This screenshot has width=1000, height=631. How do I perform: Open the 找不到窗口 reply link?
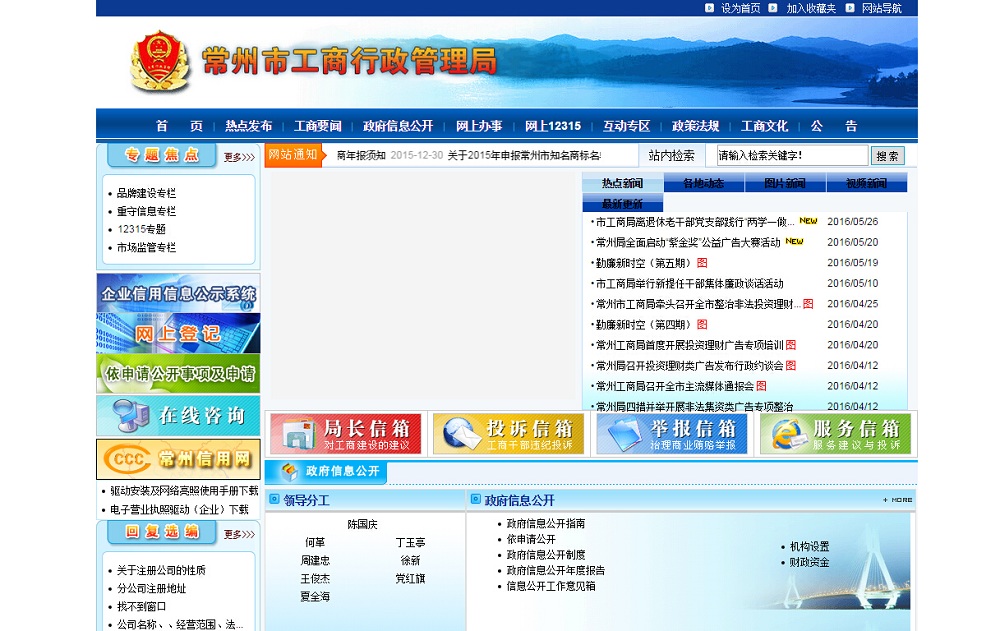click(x=141, y=606)
